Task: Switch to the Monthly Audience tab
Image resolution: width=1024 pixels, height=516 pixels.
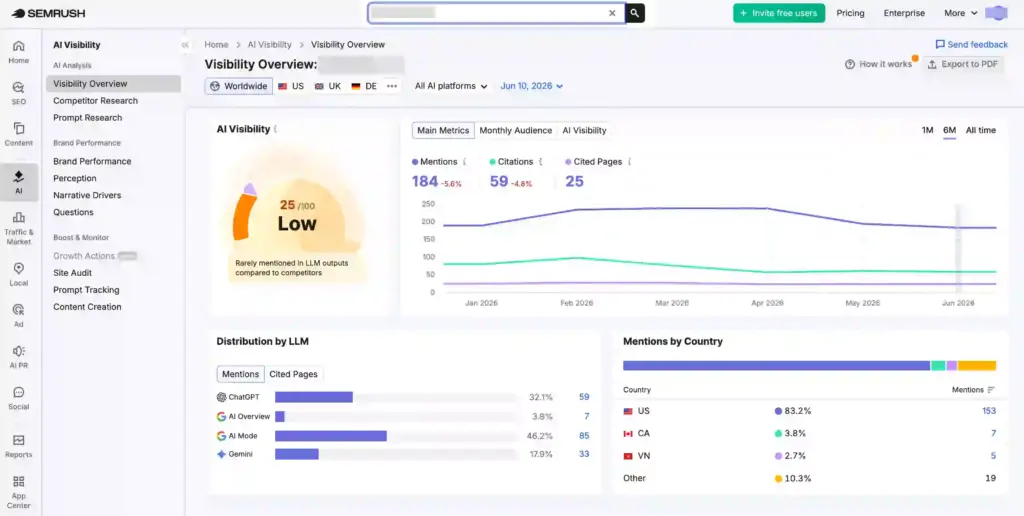Action: point(515,130)
